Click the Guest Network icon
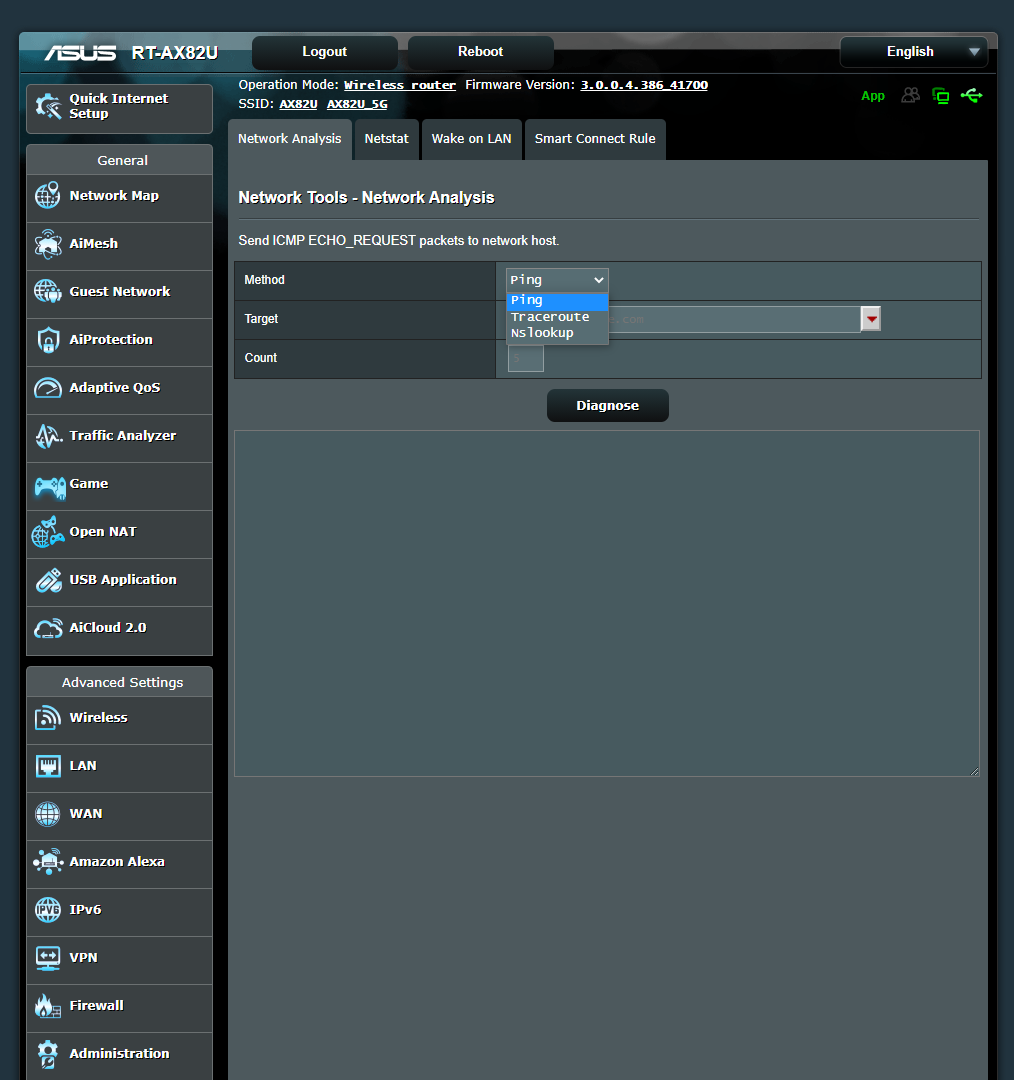 pos(48,291)
